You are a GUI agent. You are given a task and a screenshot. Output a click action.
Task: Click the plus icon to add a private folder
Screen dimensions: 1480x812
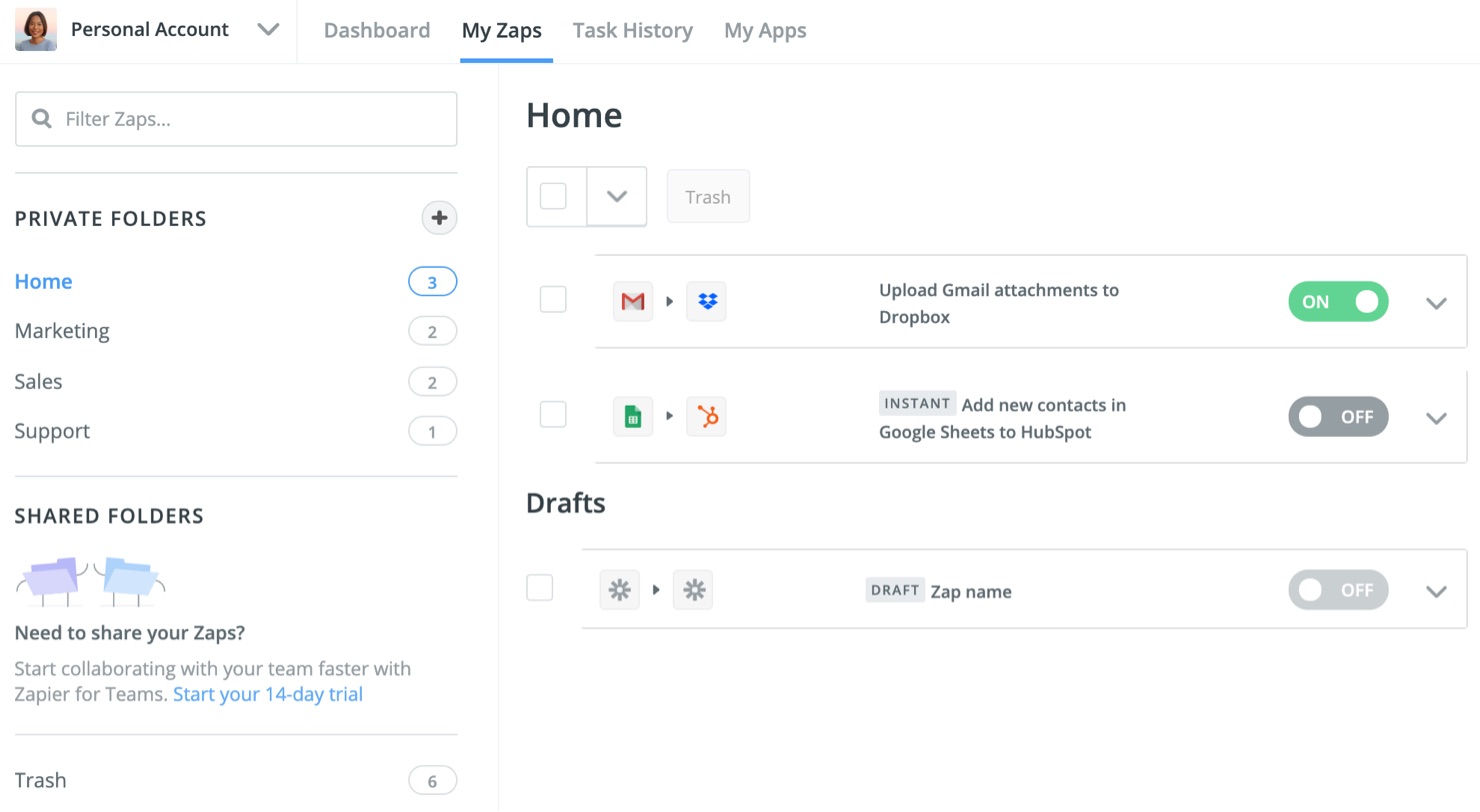tap(439, 218)
